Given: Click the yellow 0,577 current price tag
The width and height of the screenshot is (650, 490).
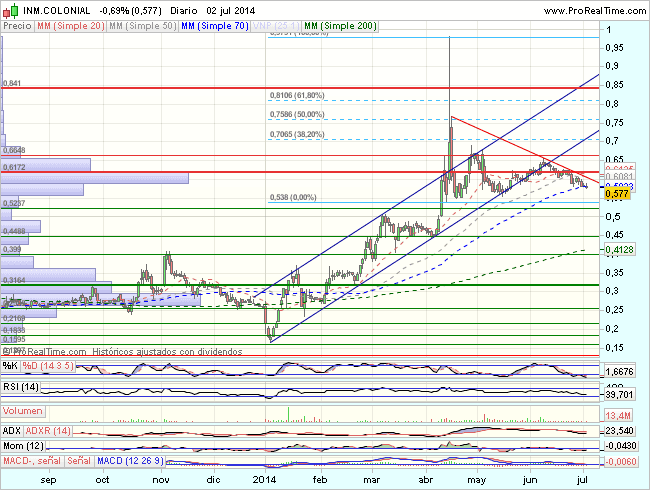Looking at the screenshot, I should tap(619, 194).
